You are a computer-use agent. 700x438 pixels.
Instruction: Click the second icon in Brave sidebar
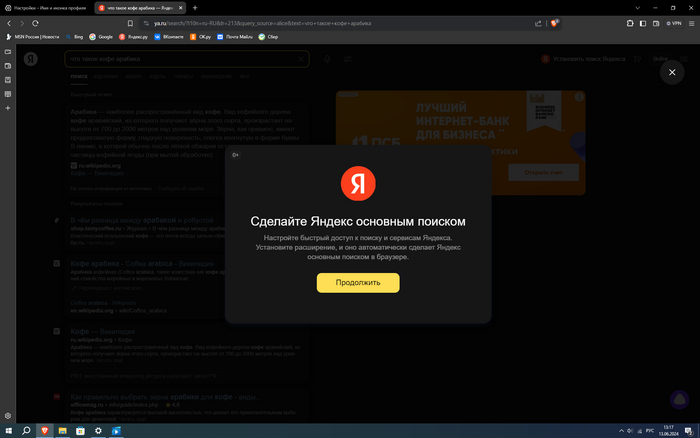(x=8, y=66)
